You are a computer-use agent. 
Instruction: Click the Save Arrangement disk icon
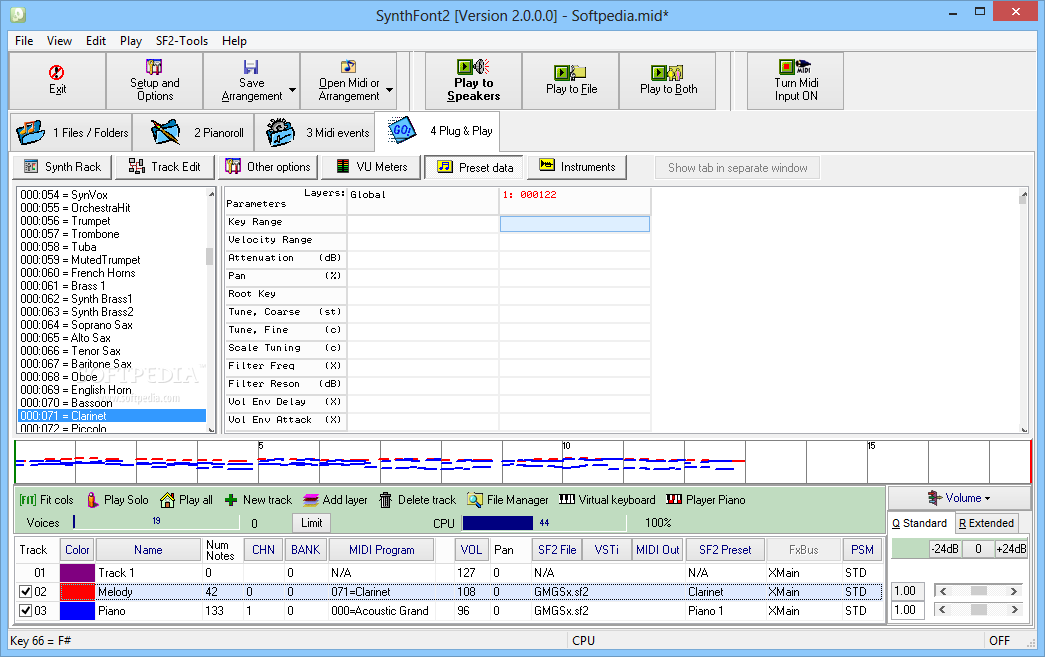(251, 67)
